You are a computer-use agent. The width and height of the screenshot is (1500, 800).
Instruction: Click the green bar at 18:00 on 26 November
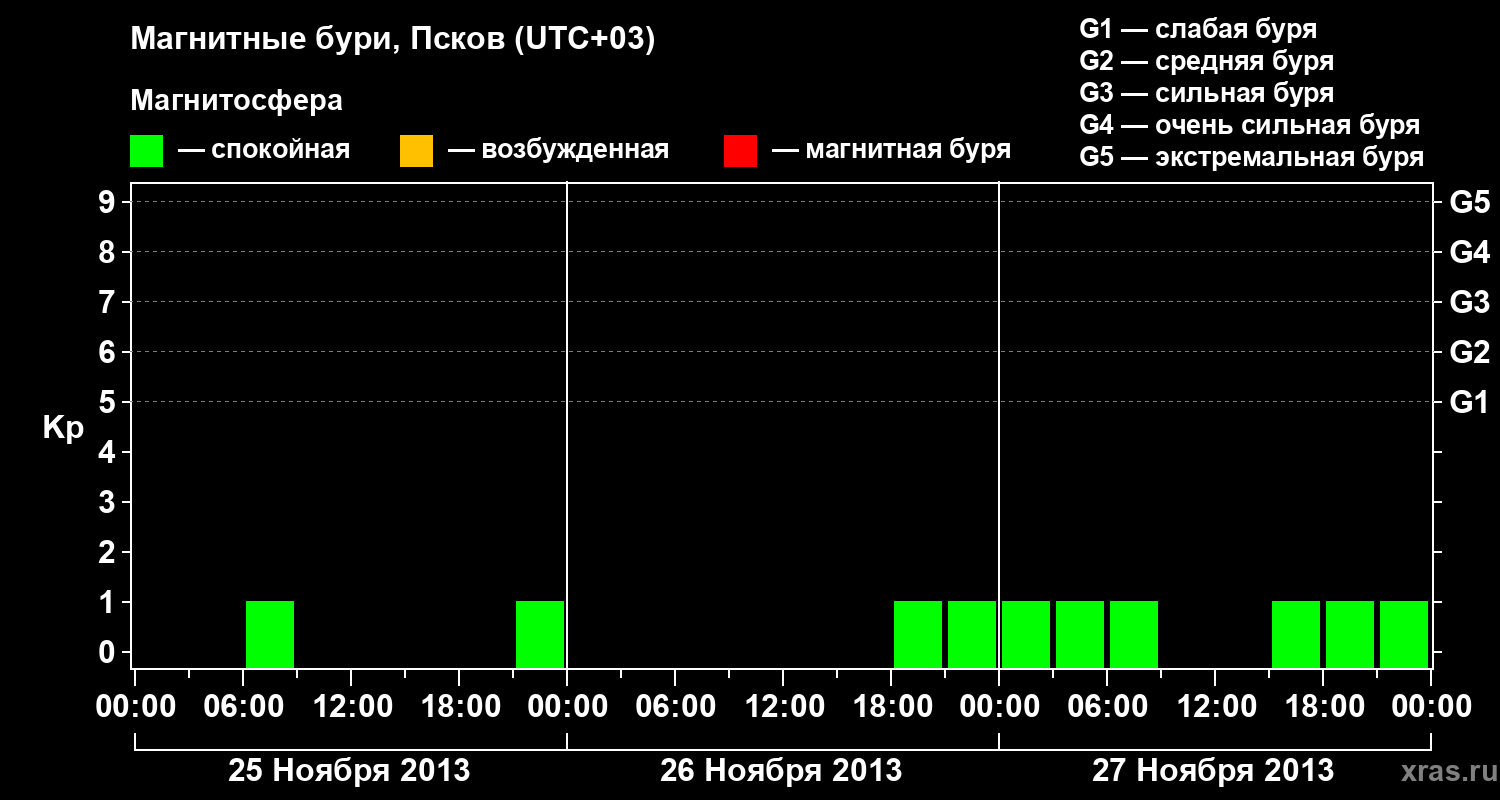pos(918,634)
